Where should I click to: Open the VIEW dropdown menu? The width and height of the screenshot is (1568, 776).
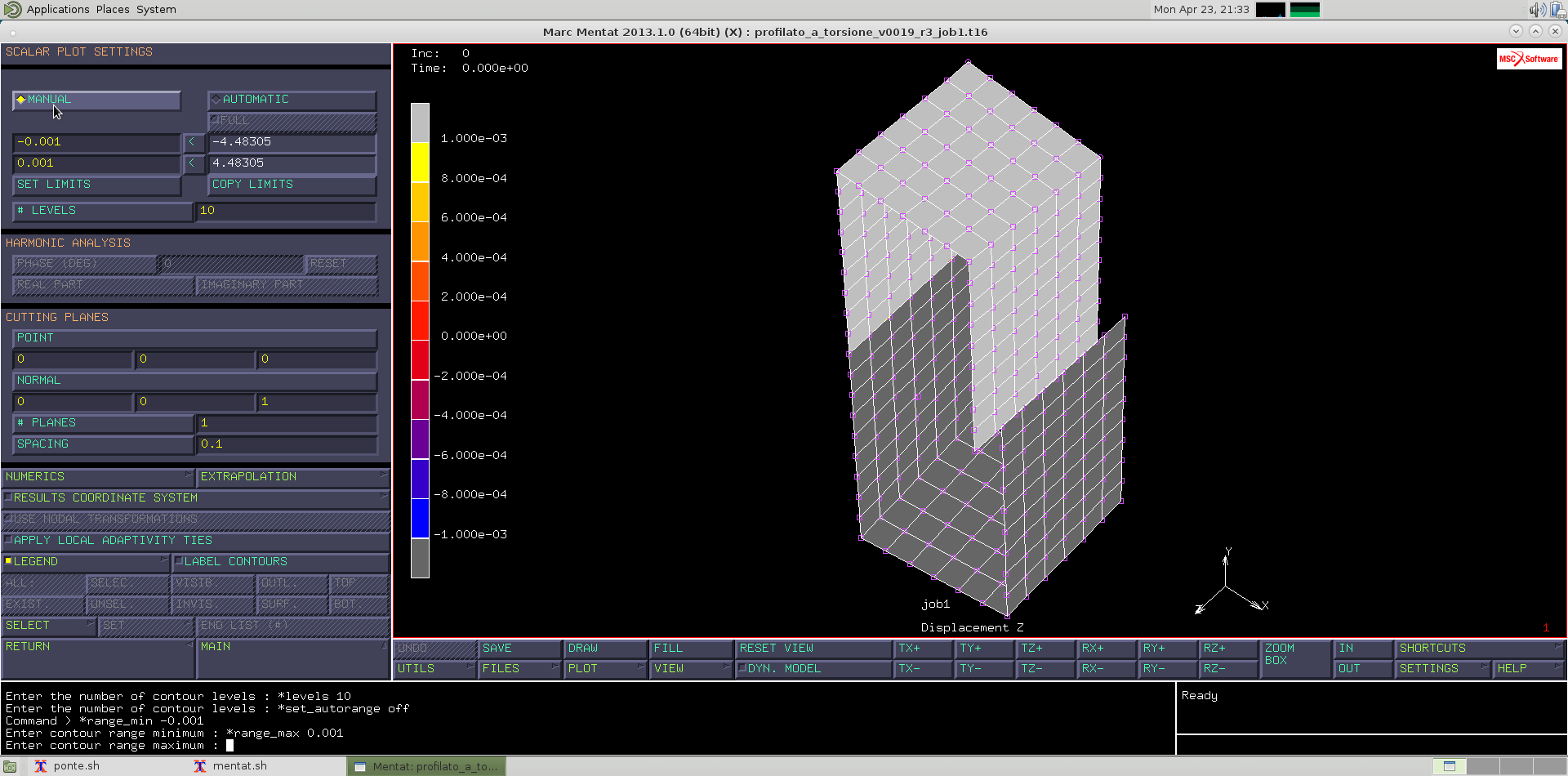click(691, 669)
